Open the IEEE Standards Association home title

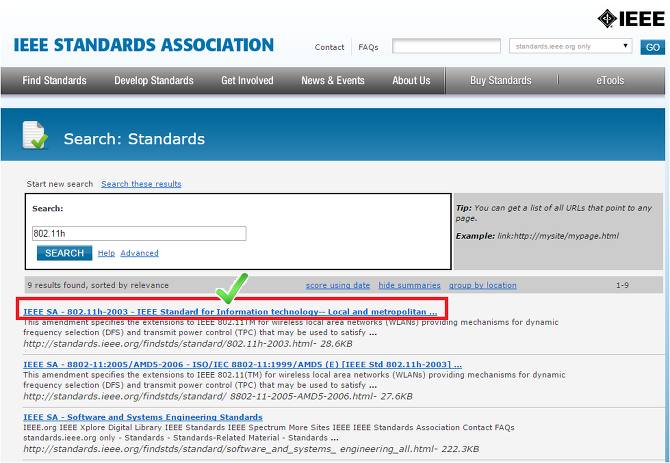pyautogui.click(x=144, y=45)
